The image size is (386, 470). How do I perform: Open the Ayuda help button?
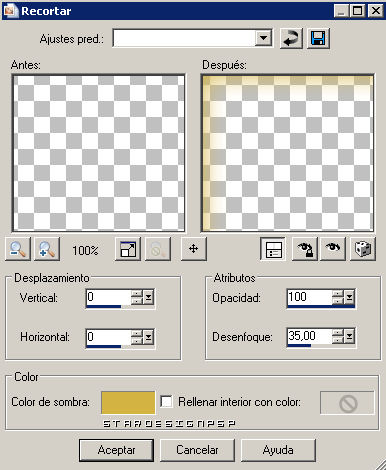pyautogui.click(x=278, y=450)
